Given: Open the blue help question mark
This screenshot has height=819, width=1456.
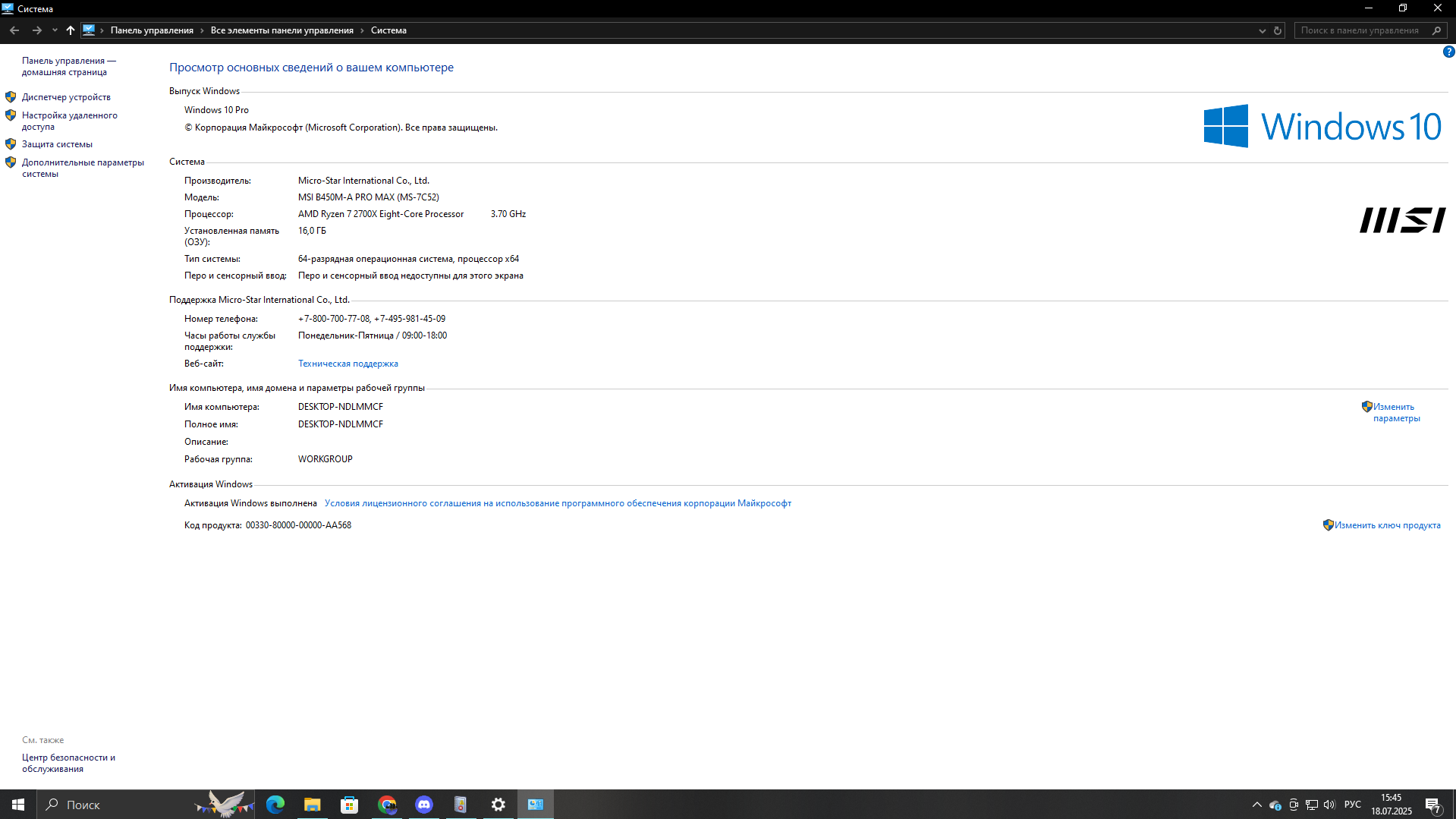Looking at the screenshot, I should (1448, 52).
